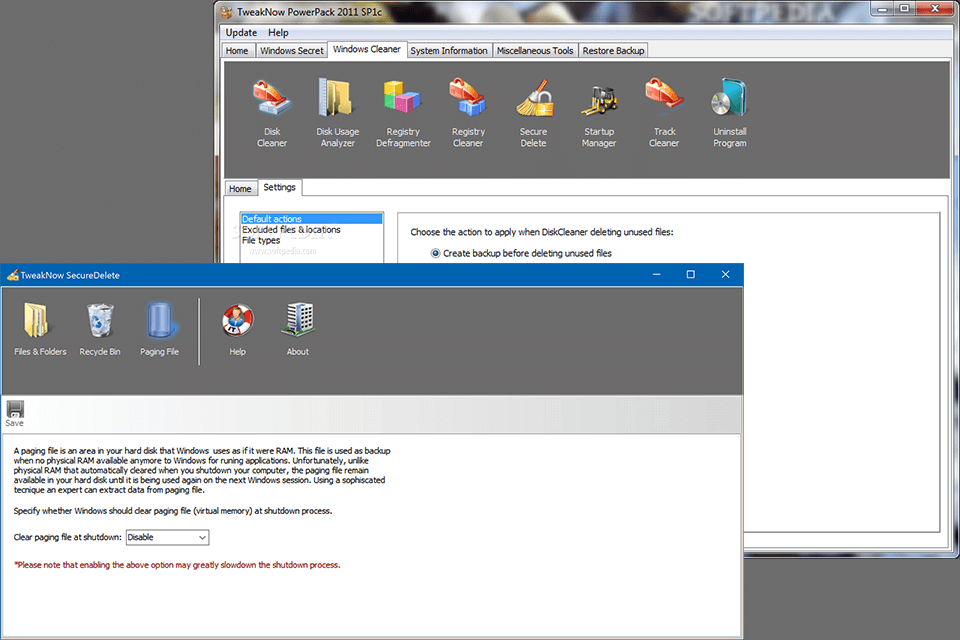Open the Disk Cleaner tool

[272, 114]
